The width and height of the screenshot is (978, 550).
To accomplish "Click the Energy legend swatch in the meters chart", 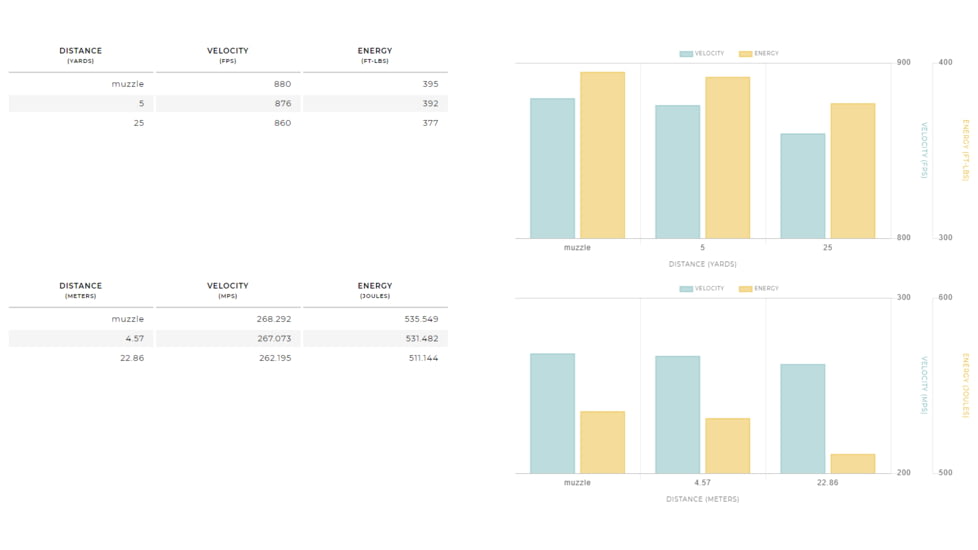I will coord(745,289).
